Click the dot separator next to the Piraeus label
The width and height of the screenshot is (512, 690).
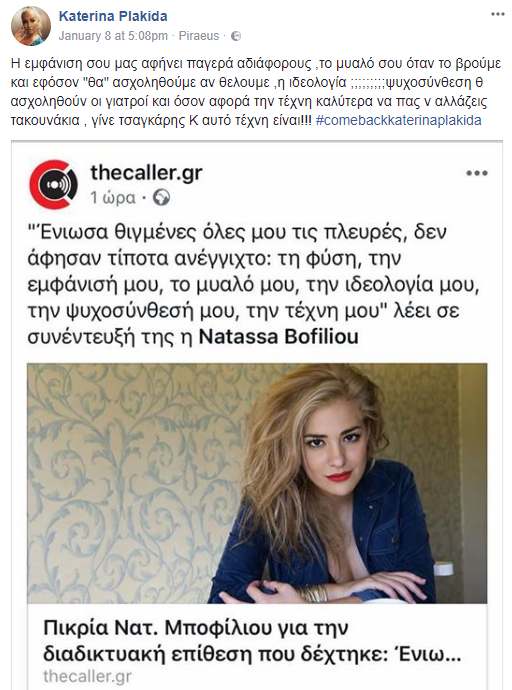click(225, 36)
